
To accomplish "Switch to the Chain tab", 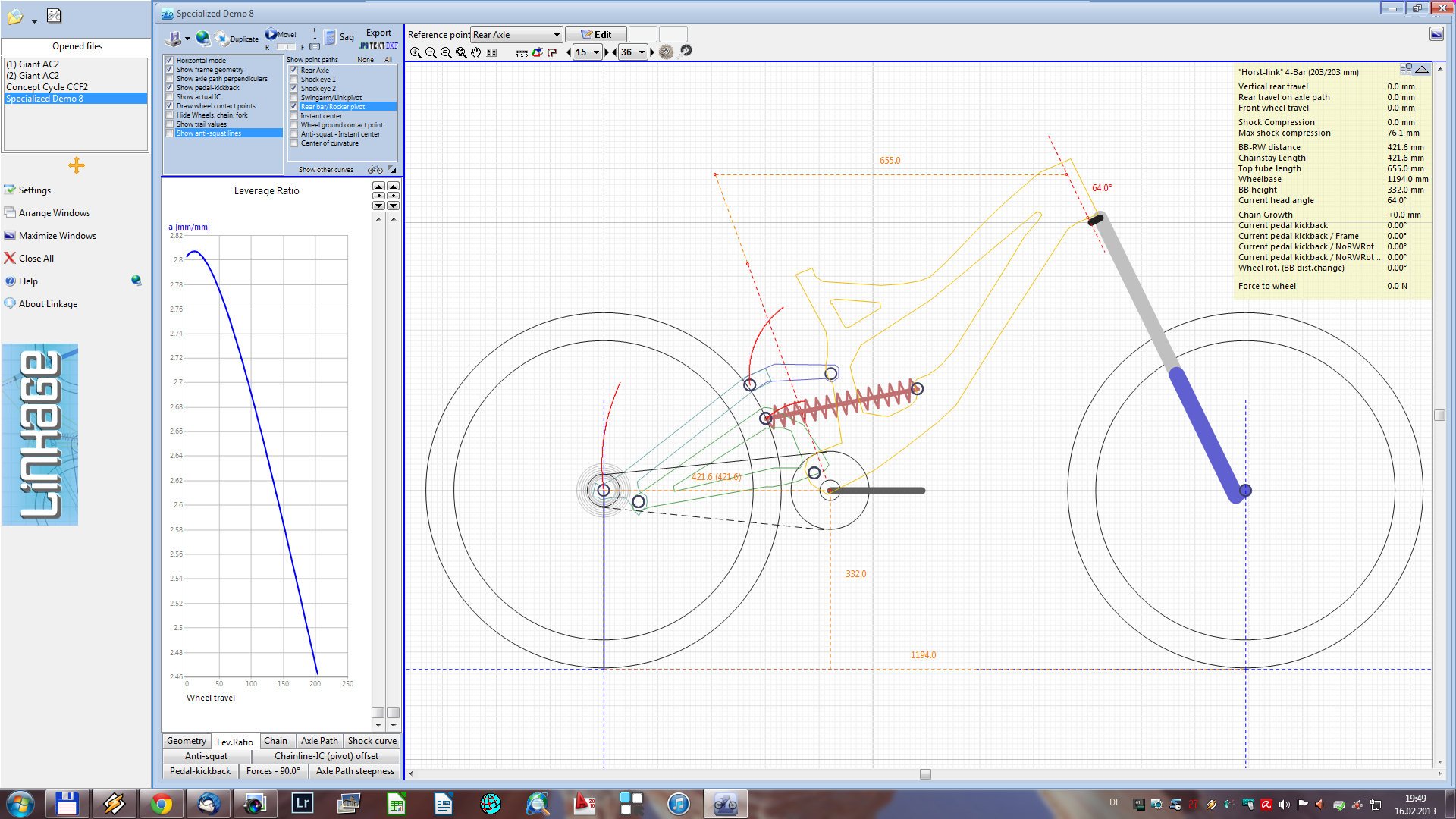I will coord(275,741).
